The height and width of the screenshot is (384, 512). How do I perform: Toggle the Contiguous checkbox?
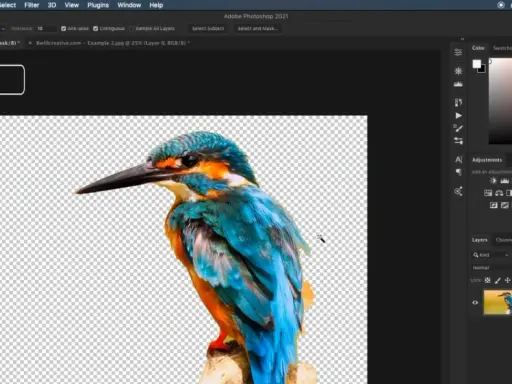pos(96,29)
